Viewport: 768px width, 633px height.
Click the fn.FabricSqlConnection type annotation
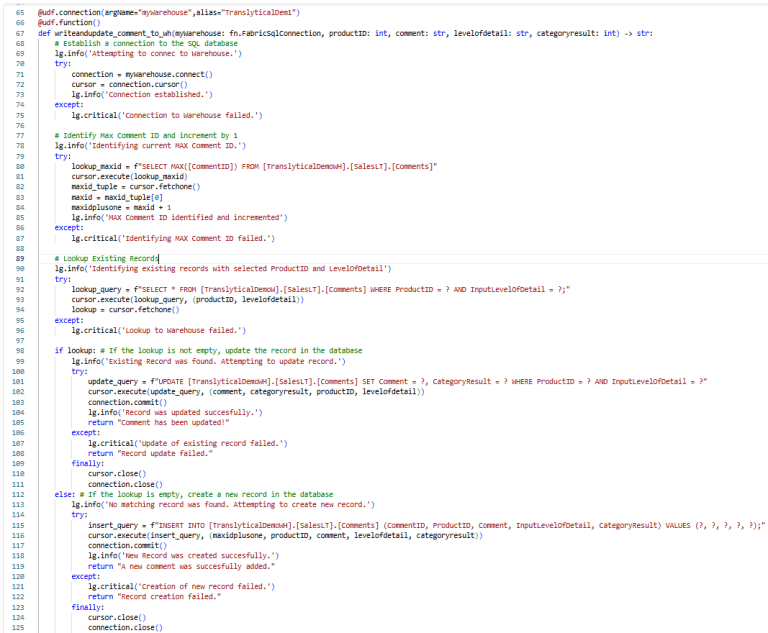[x=275, y=33]
